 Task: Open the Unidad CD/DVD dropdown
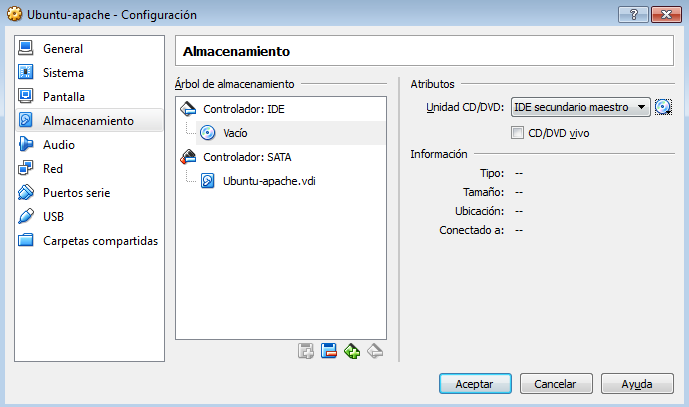(x=580, y=108)
